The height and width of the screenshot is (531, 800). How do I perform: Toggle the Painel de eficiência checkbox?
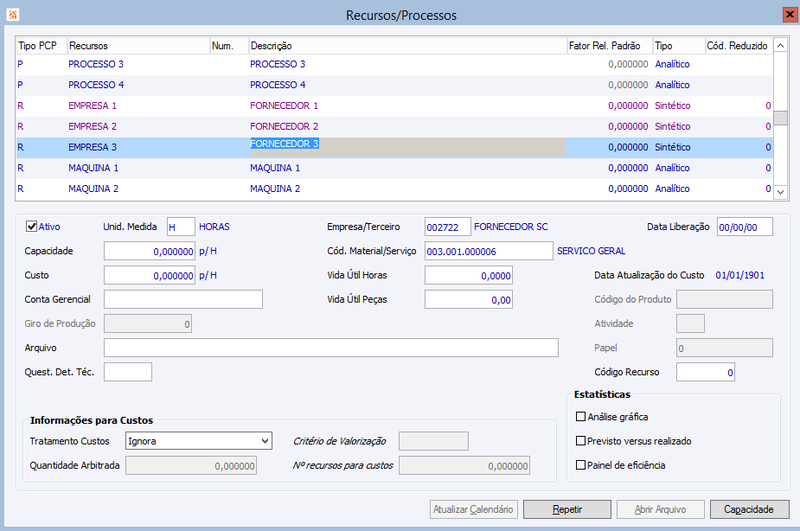[x=581, y=464]
